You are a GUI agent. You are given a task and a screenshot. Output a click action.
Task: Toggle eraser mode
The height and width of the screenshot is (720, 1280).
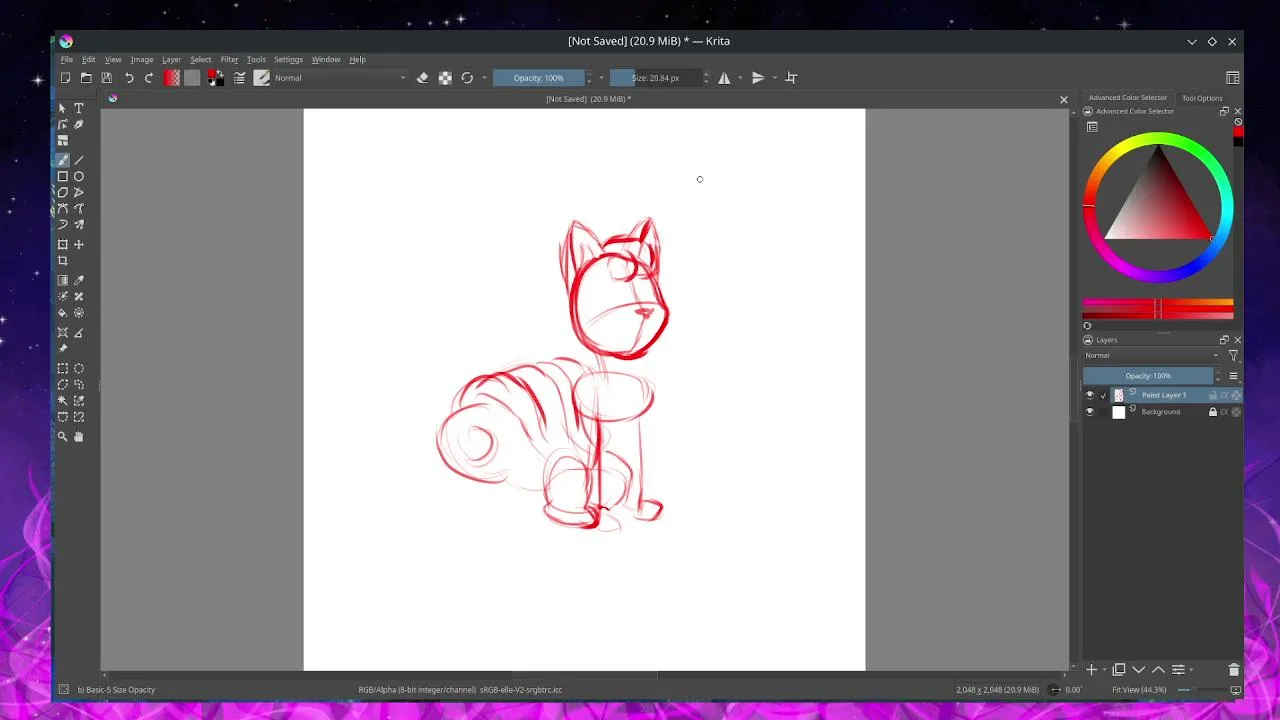[x=422, y=78]
